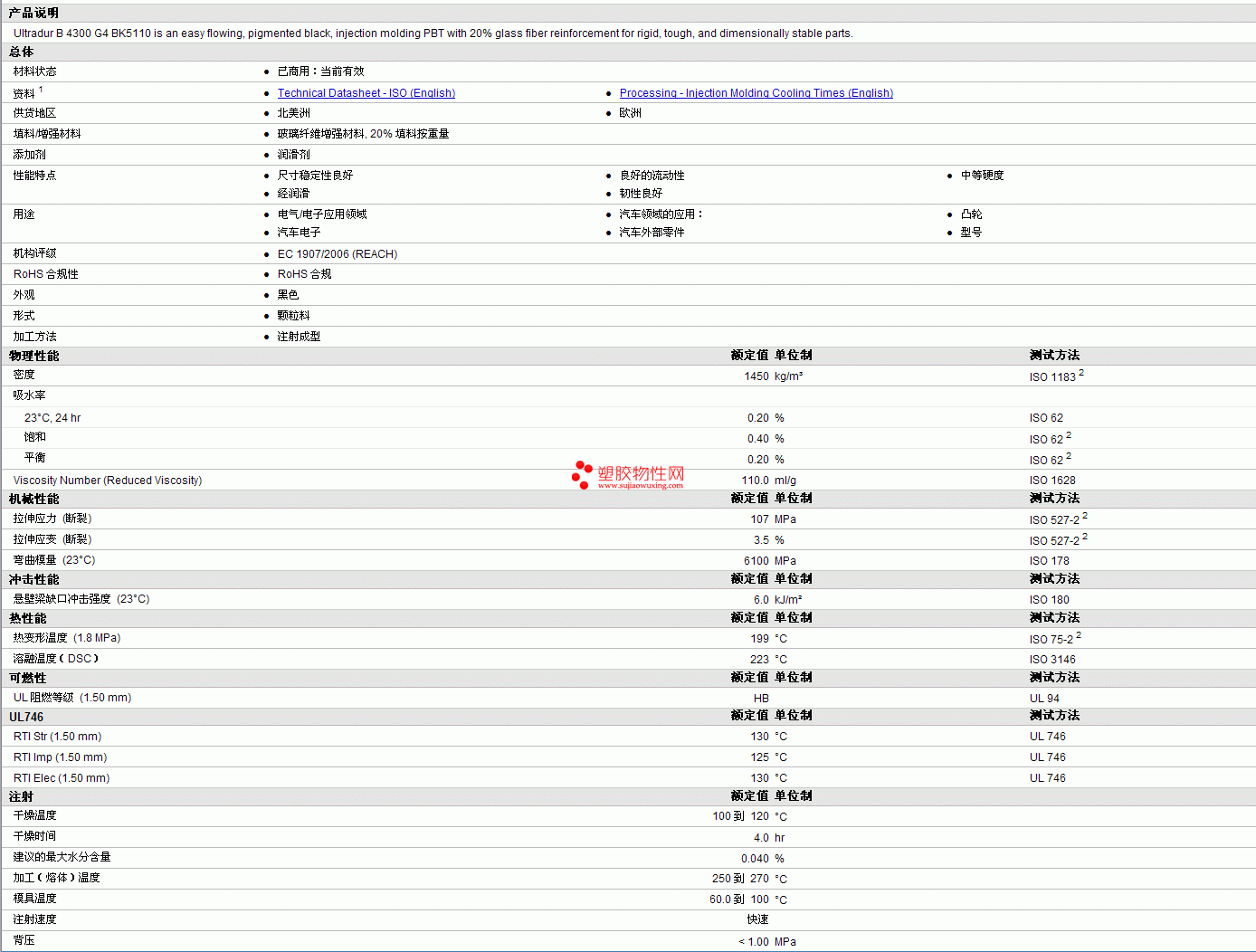Click the RTI Imp value 125
1256x952 pixels.
(759, 757)
